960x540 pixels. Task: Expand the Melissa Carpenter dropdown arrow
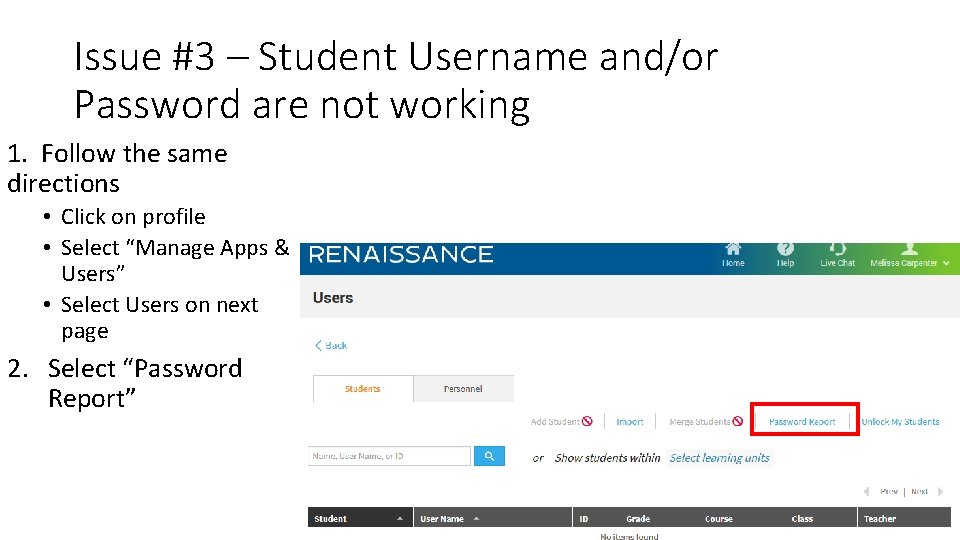pos(947,263)
